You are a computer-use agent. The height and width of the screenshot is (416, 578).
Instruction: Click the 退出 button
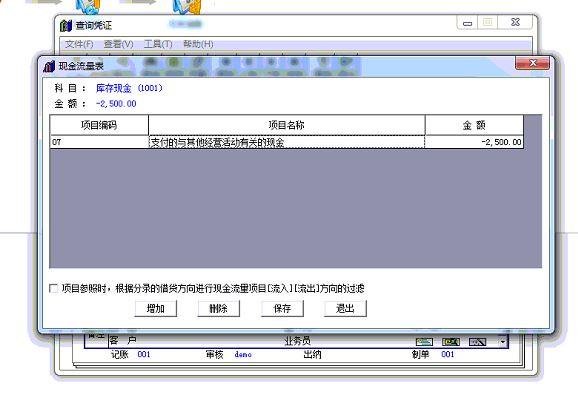coord(345,308)
